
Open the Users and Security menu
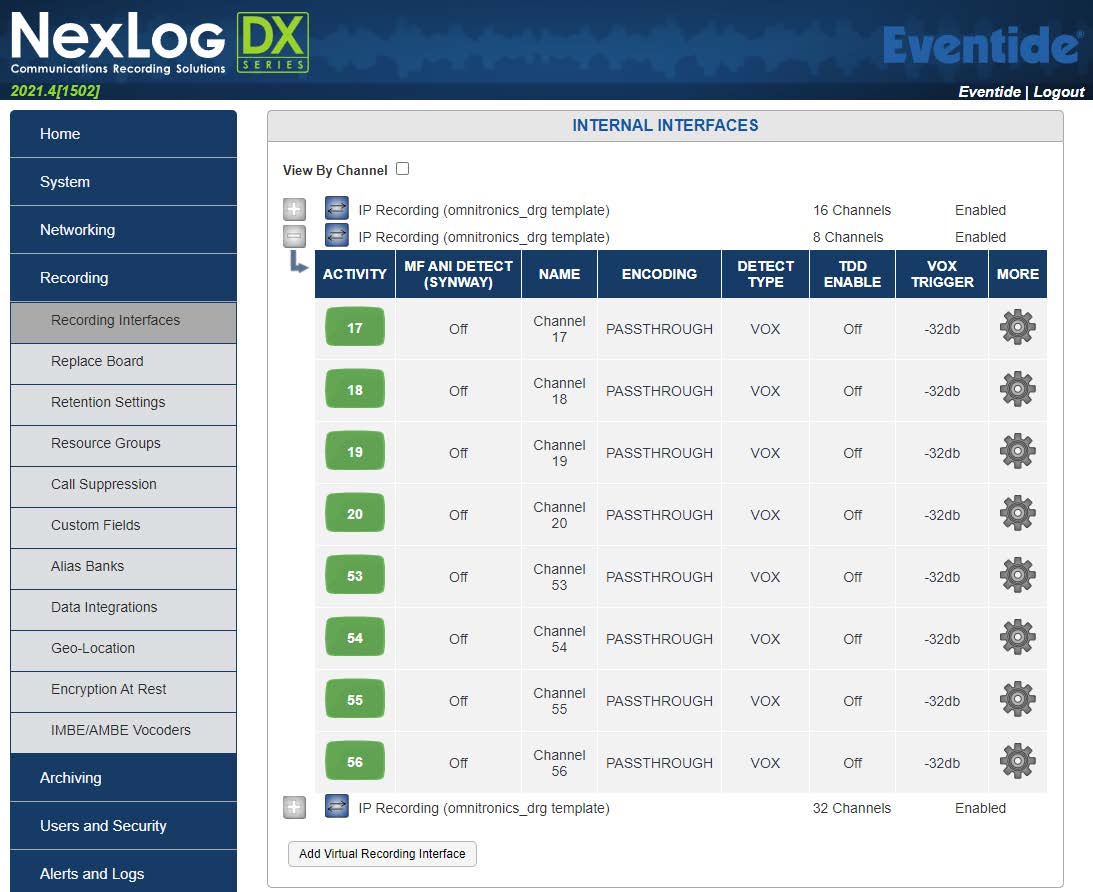123,826
